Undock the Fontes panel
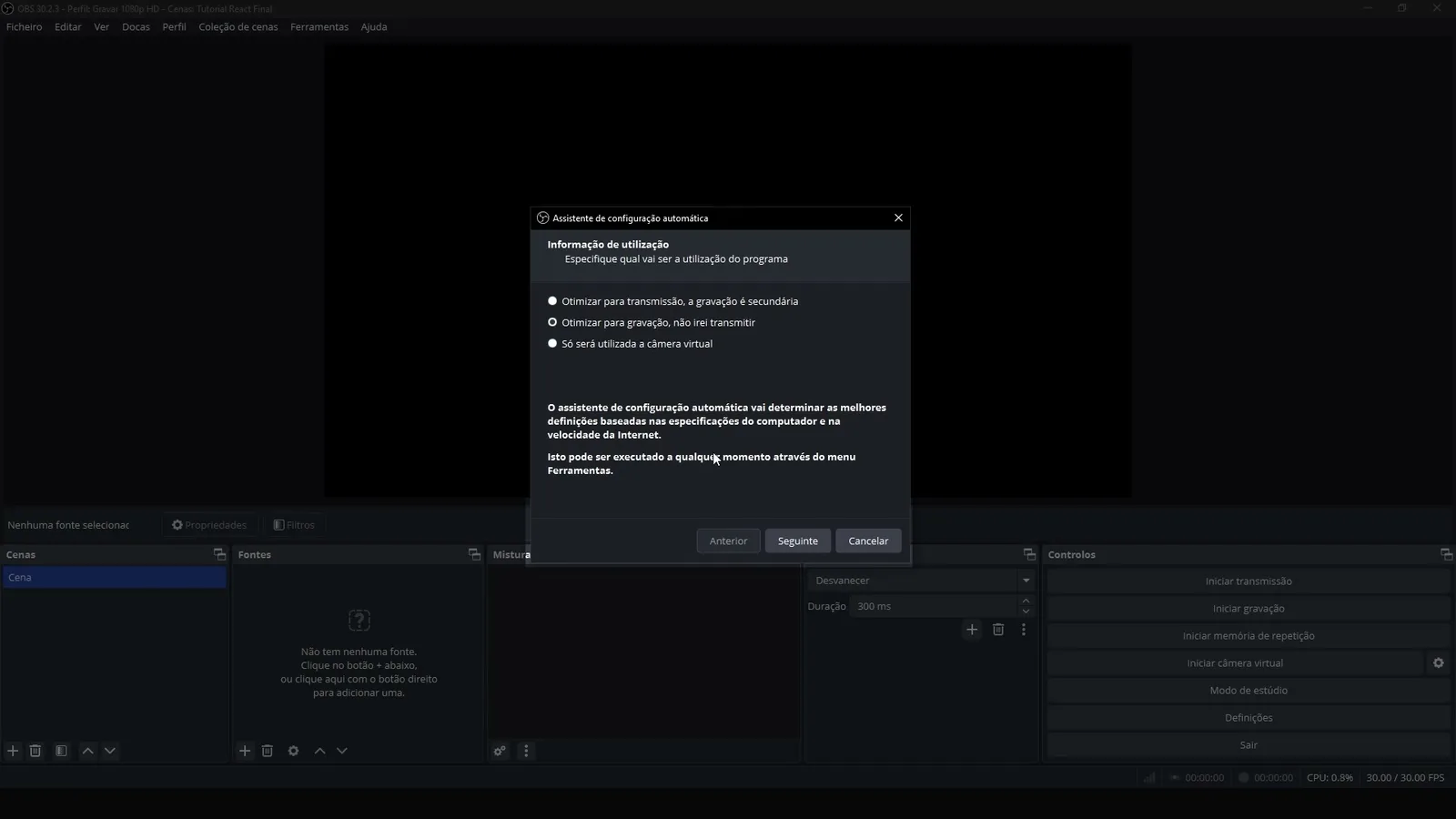1456x819 pixels. coord(474,554)
